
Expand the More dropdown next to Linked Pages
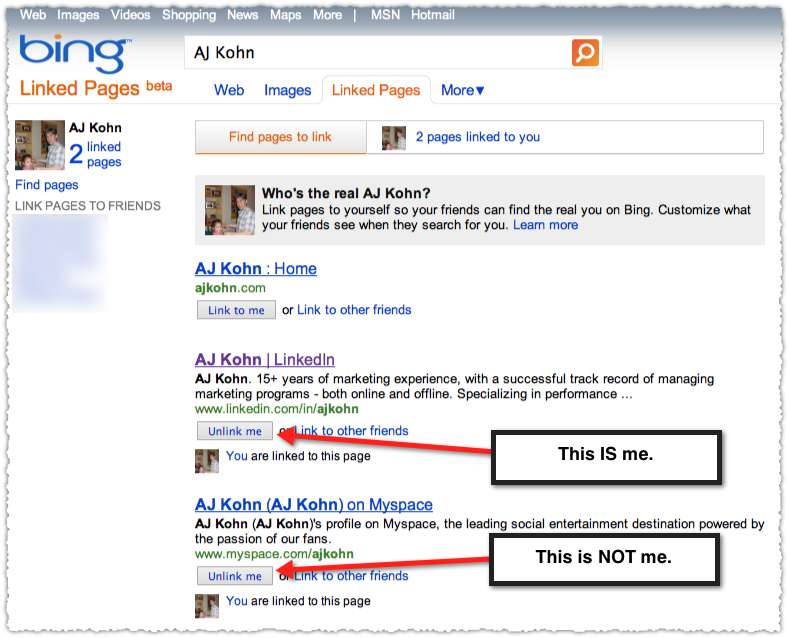click(x=462, y=90)
